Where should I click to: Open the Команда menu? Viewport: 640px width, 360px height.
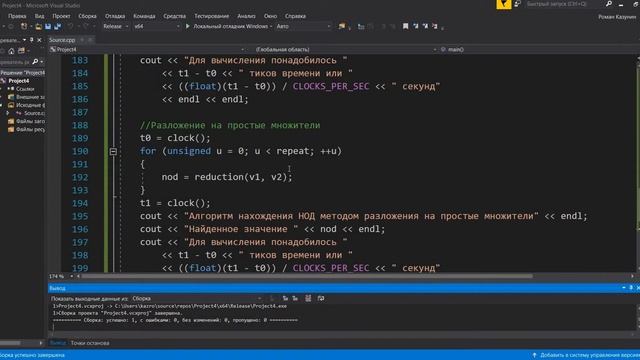[x=144, y=16]
